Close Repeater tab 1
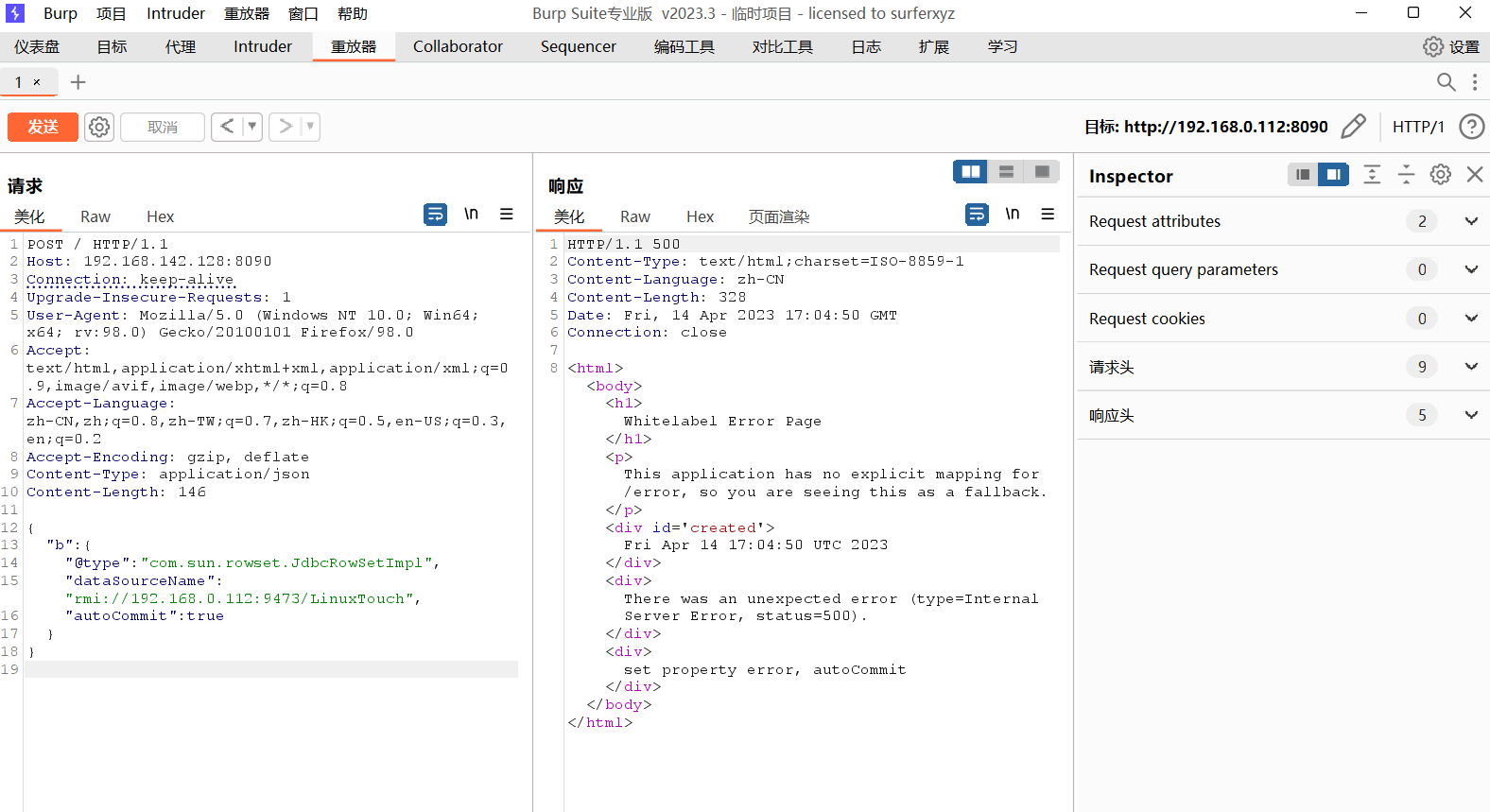The width and height of the screenshot is (1490, 812). (x=37, y=82)
